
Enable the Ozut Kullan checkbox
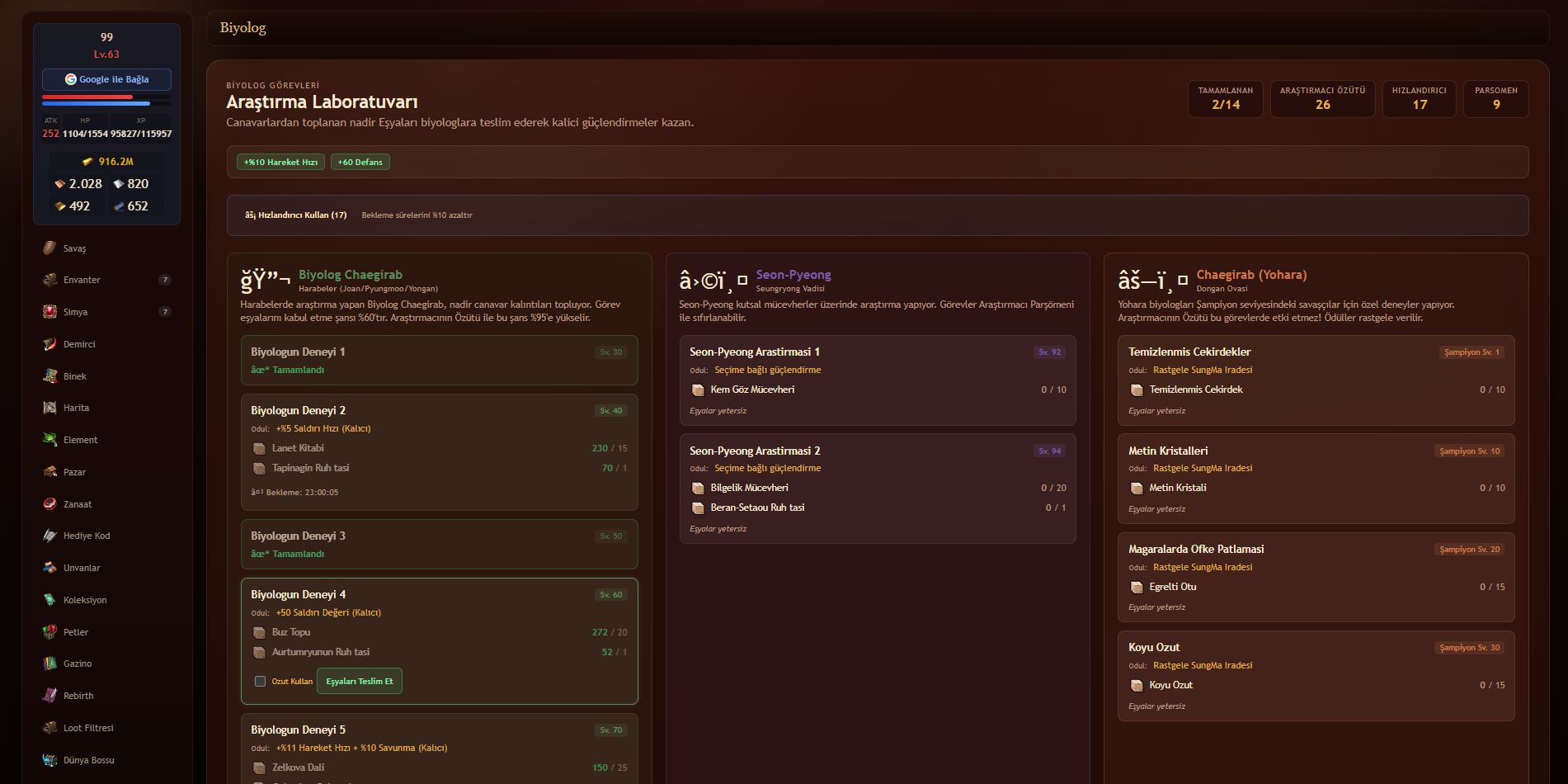(260, 682)
